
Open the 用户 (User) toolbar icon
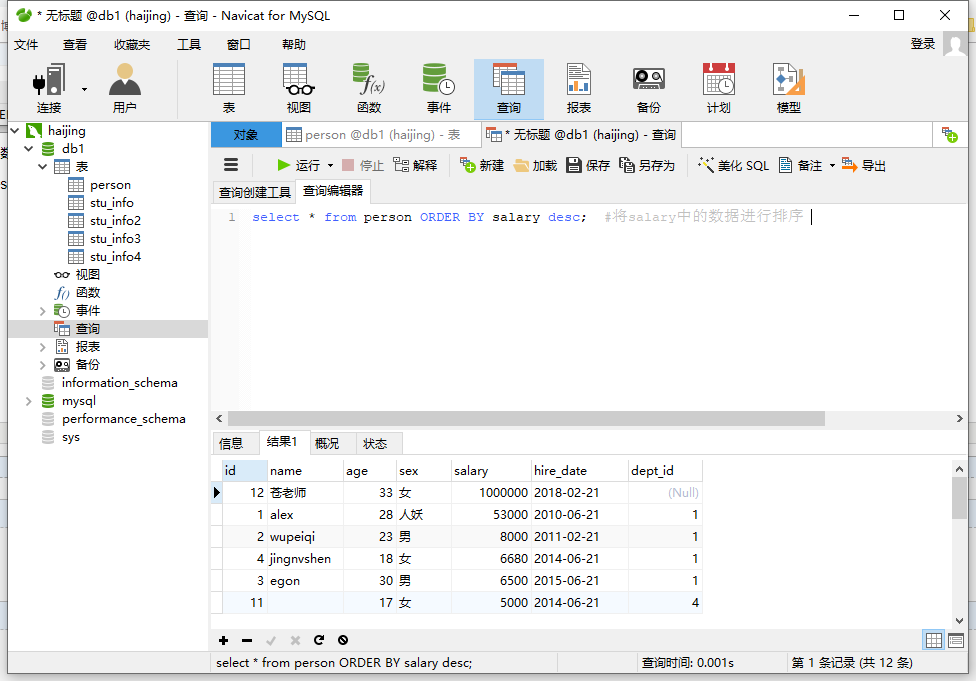click(124, 88)
